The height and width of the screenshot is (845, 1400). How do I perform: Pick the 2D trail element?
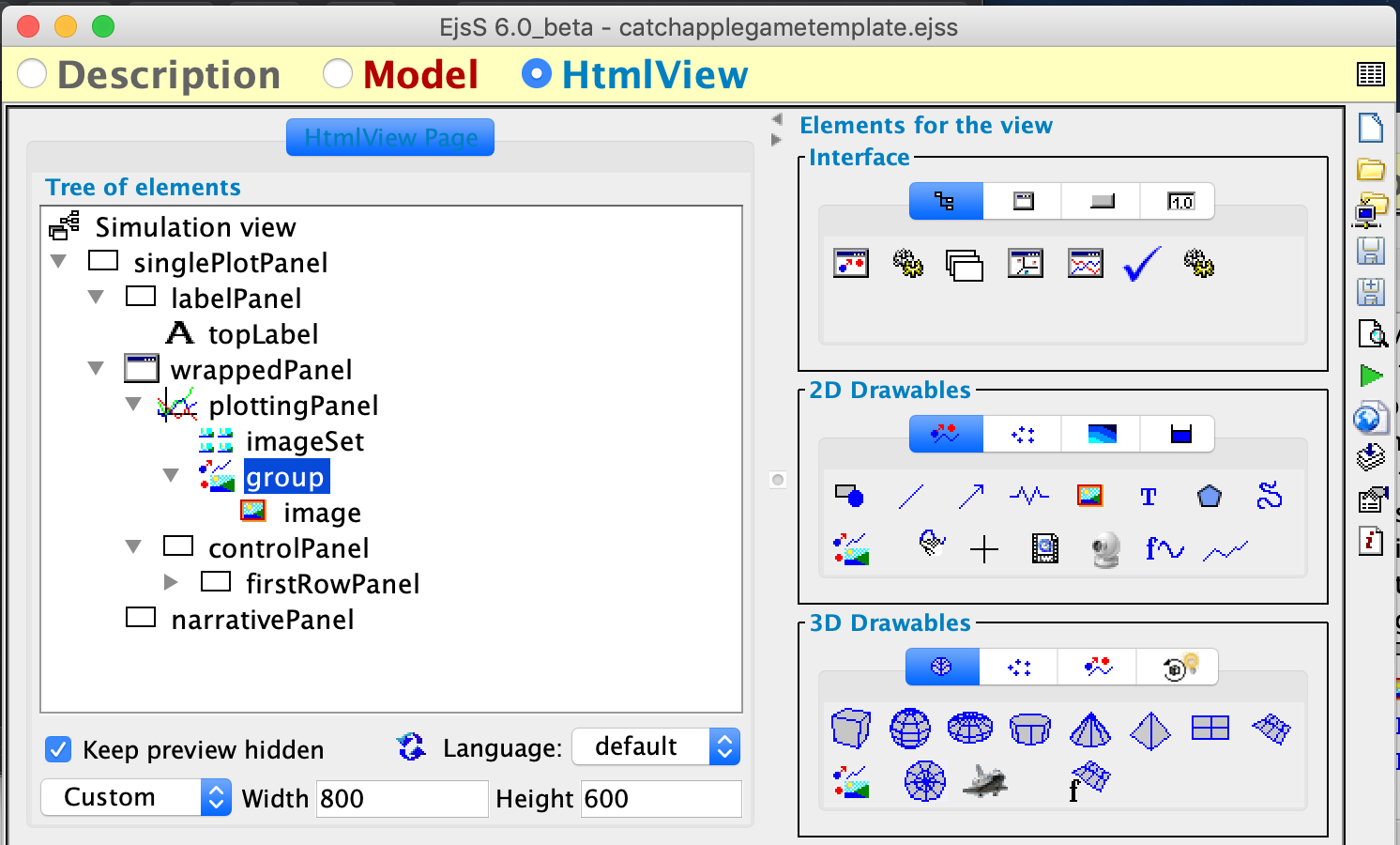tap(1226, 550)
